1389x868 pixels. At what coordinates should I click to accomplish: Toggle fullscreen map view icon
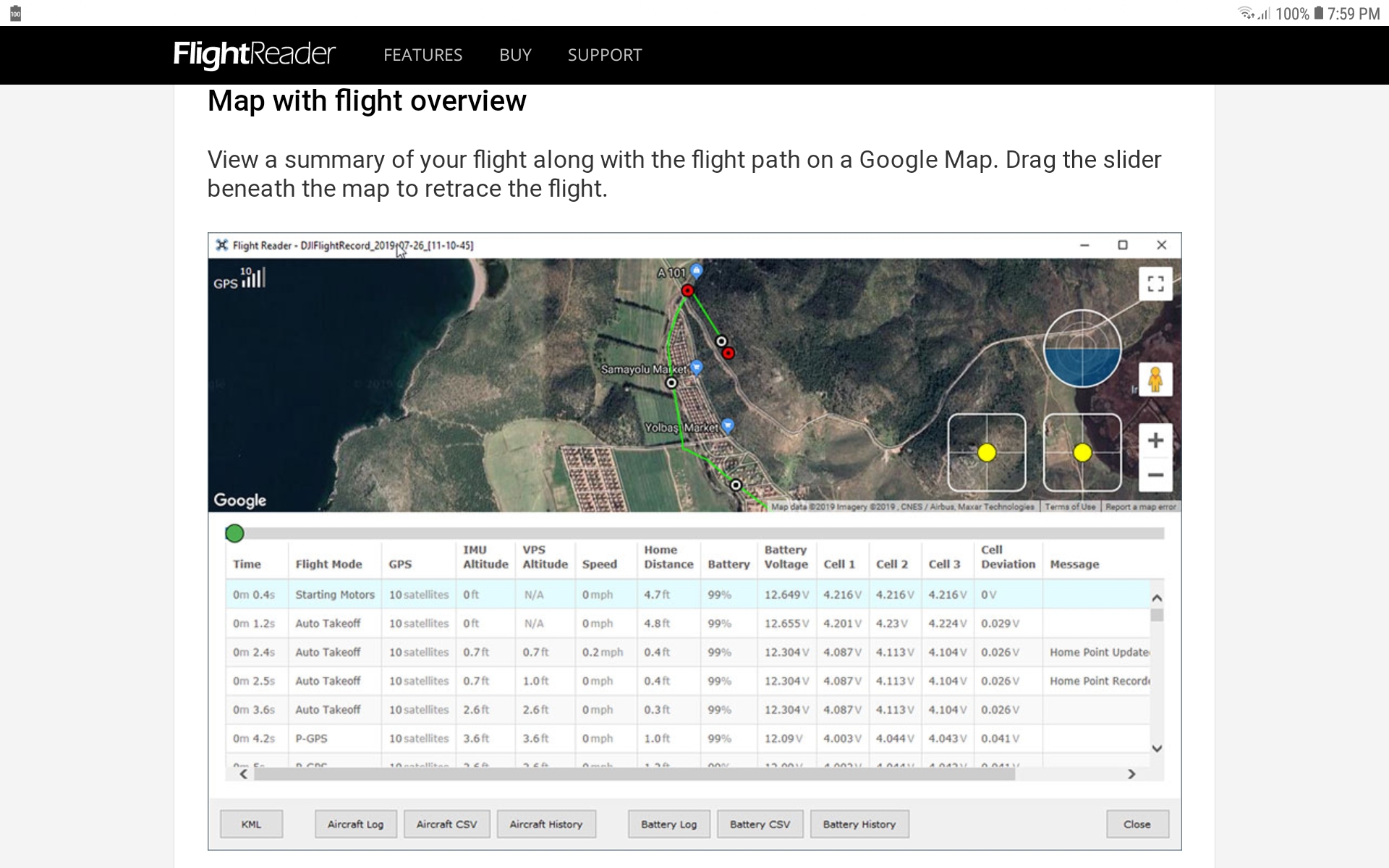1155,284
